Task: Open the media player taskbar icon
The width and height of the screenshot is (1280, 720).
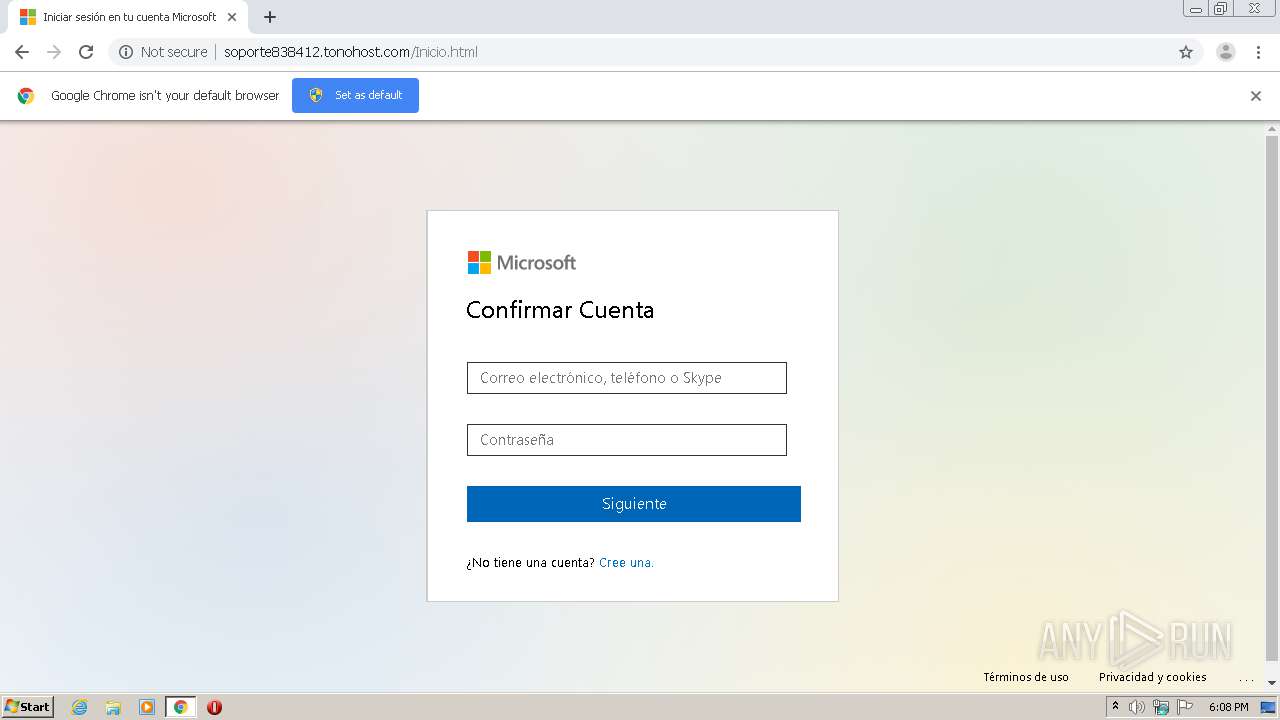Action: (x=147, y=707)
